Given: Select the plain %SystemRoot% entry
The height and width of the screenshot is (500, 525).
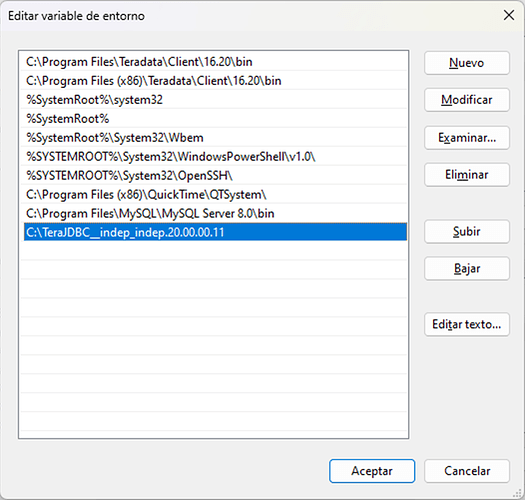Looking at the screenshot, I should click(x=215, y=119).
